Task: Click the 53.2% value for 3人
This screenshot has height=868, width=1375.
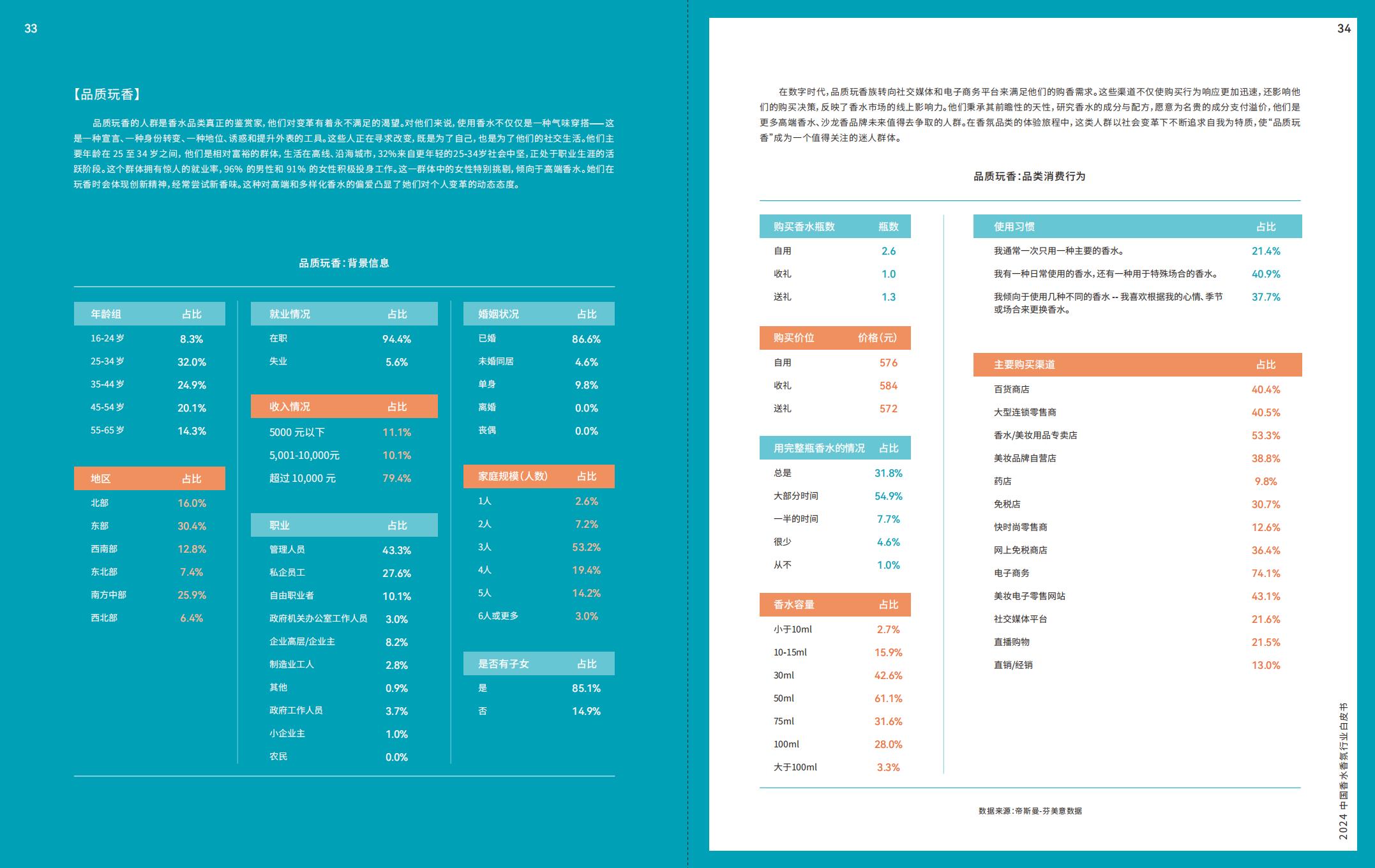Action: (x=586, y=547)
